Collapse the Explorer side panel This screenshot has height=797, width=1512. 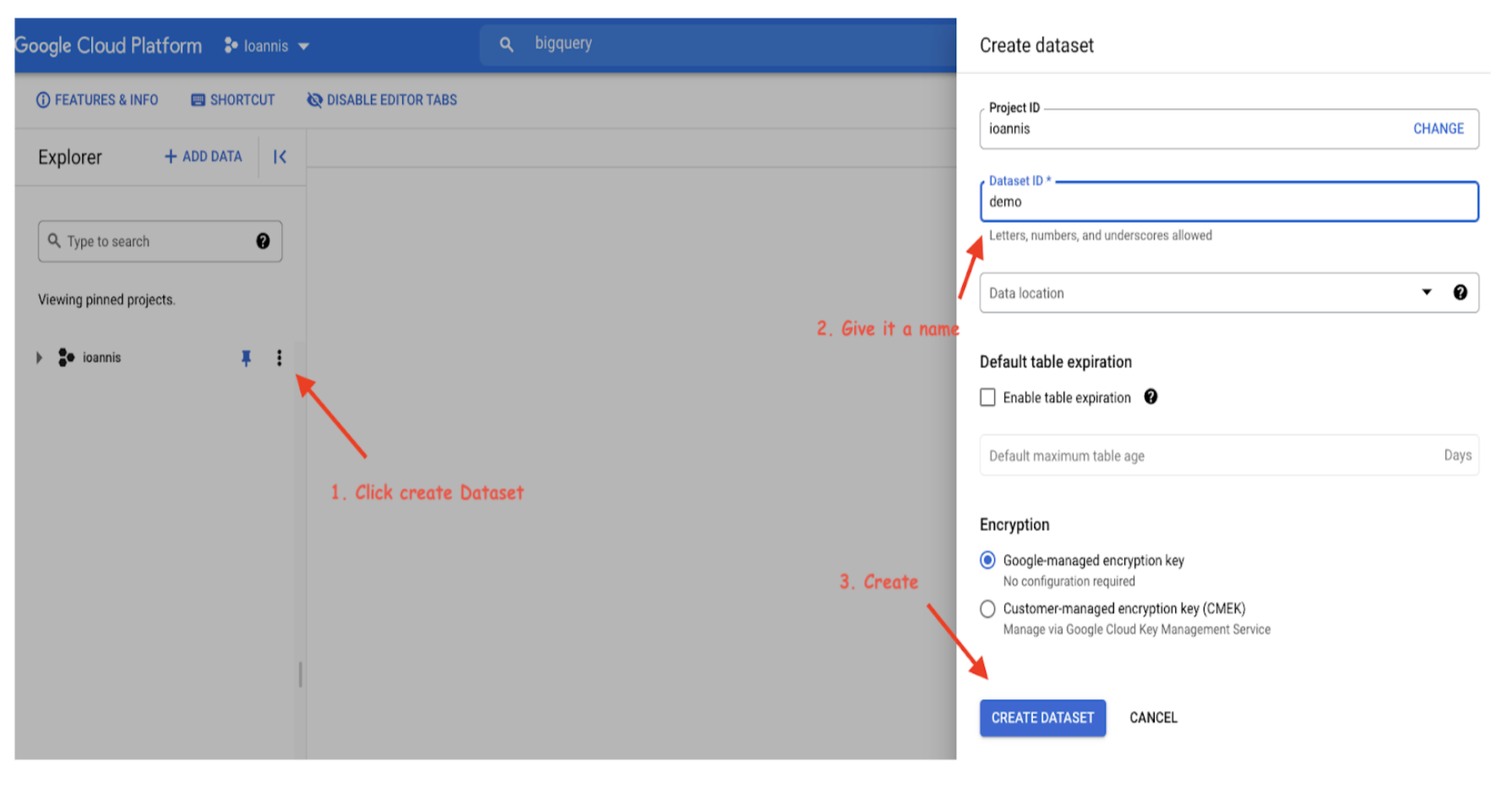tap(279, 156)
